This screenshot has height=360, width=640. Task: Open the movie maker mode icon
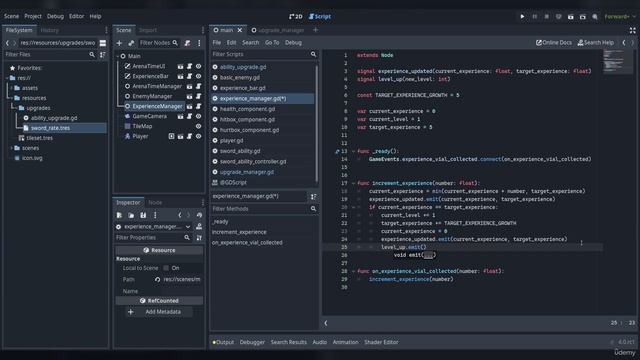tap(595, 16)
